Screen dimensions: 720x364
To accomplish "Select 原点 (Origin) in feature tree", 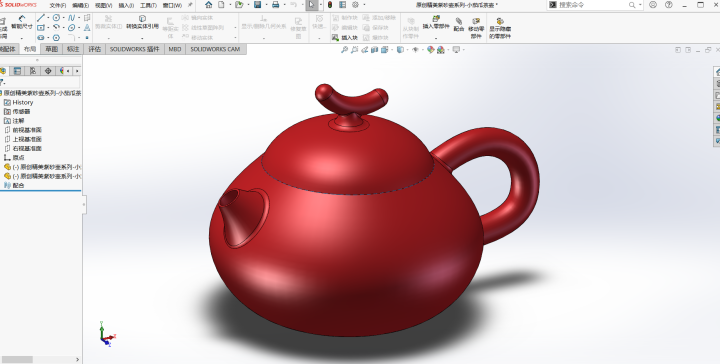I will tap(14, 157).
